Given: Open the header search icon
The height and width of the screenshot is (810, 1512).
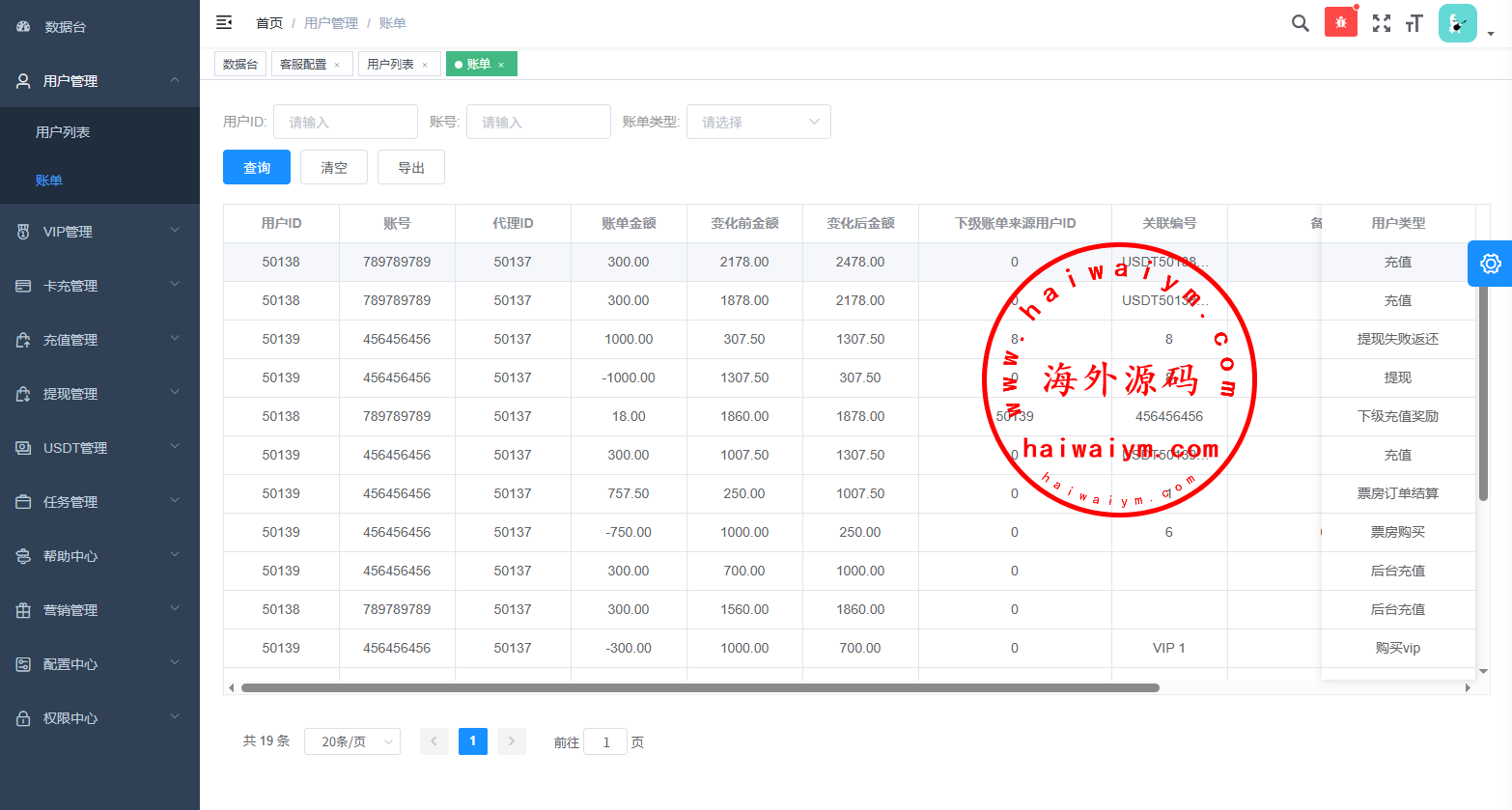Looking at the screenshot, I should pos(1300,23).
